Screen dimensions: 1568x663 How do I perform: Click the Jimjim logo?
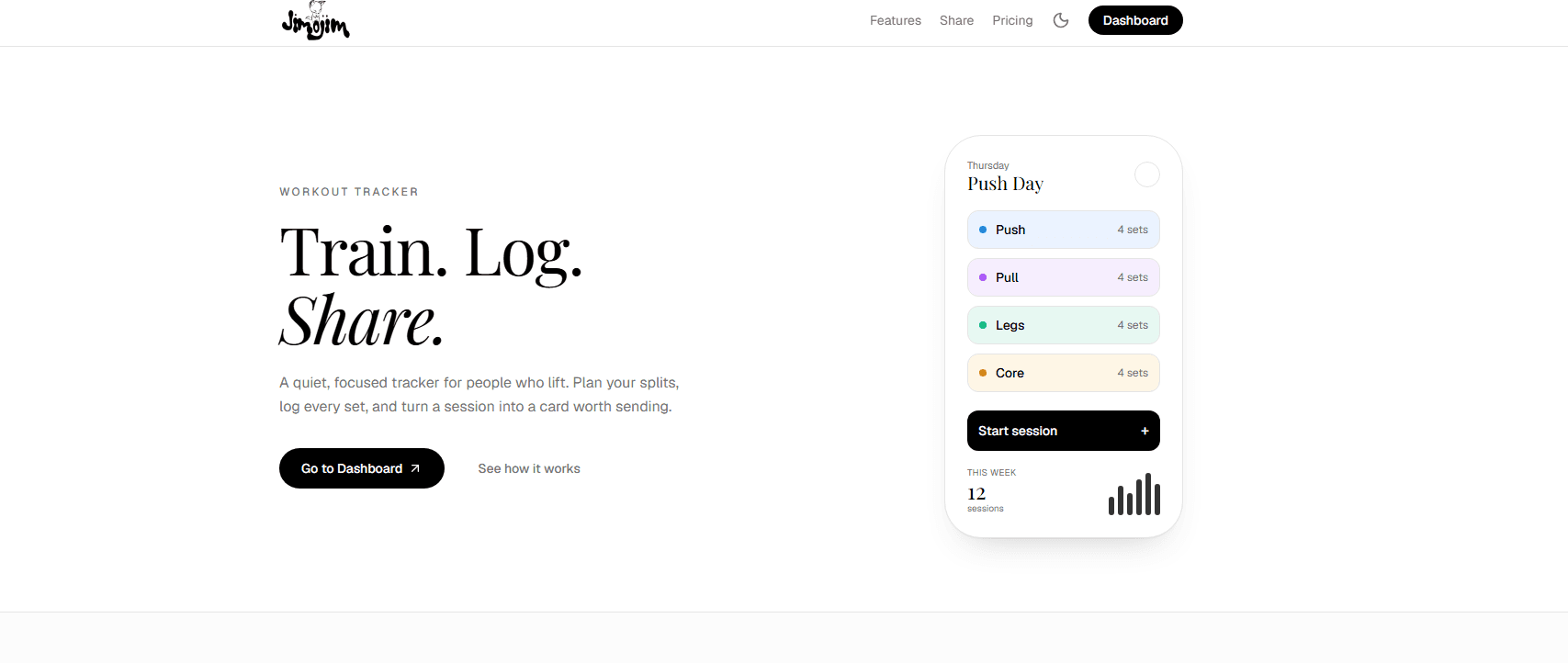click(x=315, y=20)
